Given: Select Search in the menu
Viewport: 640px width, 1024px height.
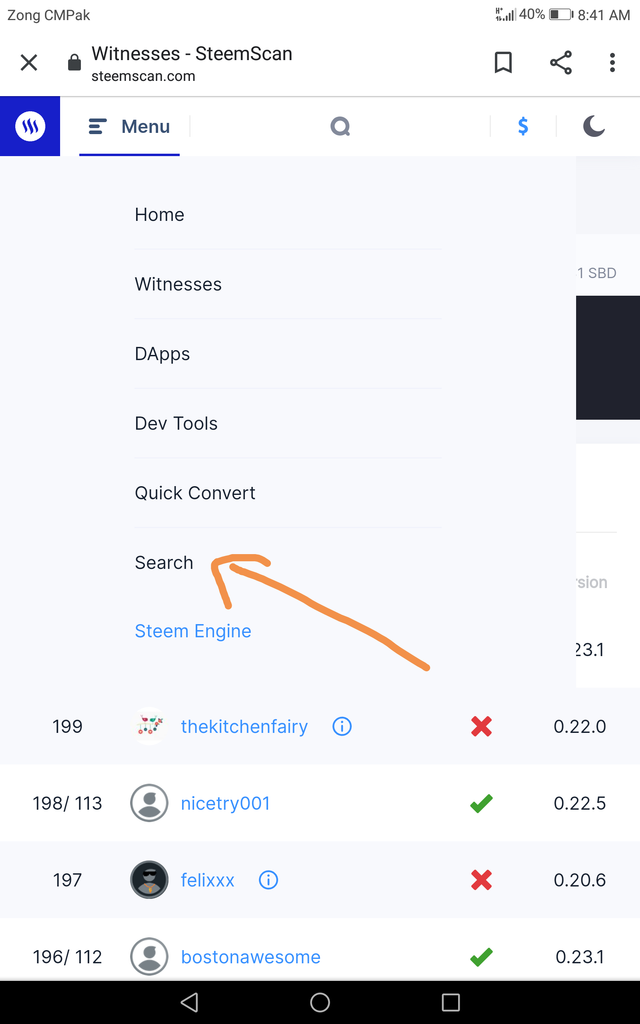Looking at the screenshot, I should [x=164, y=563].
